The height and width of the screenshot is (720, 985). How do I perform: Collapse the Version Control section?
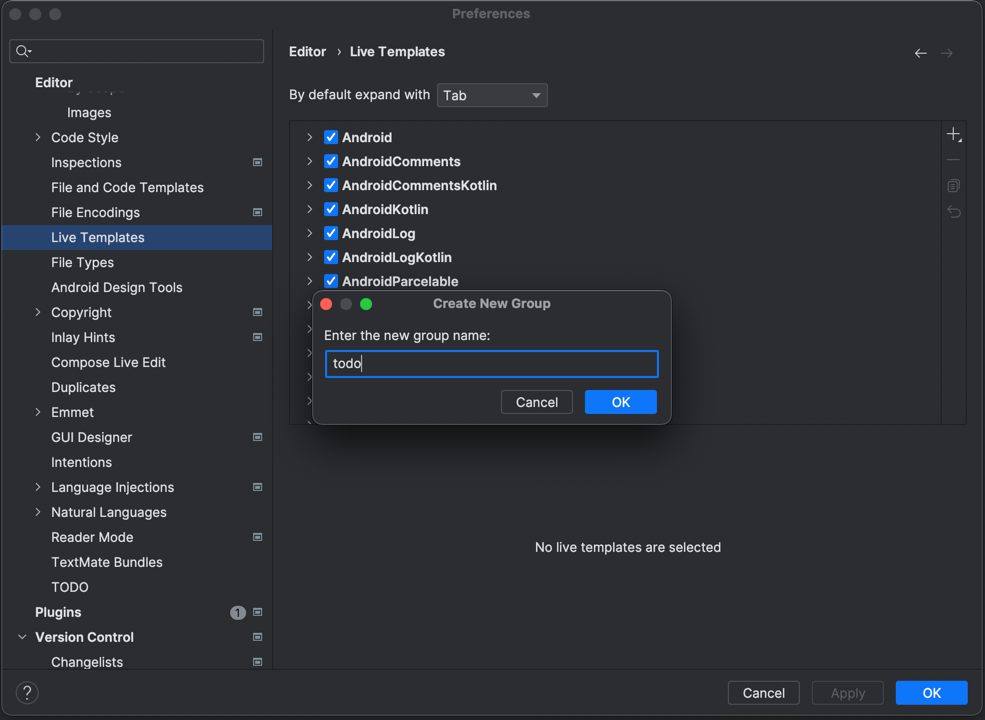[x=22, y=637]
